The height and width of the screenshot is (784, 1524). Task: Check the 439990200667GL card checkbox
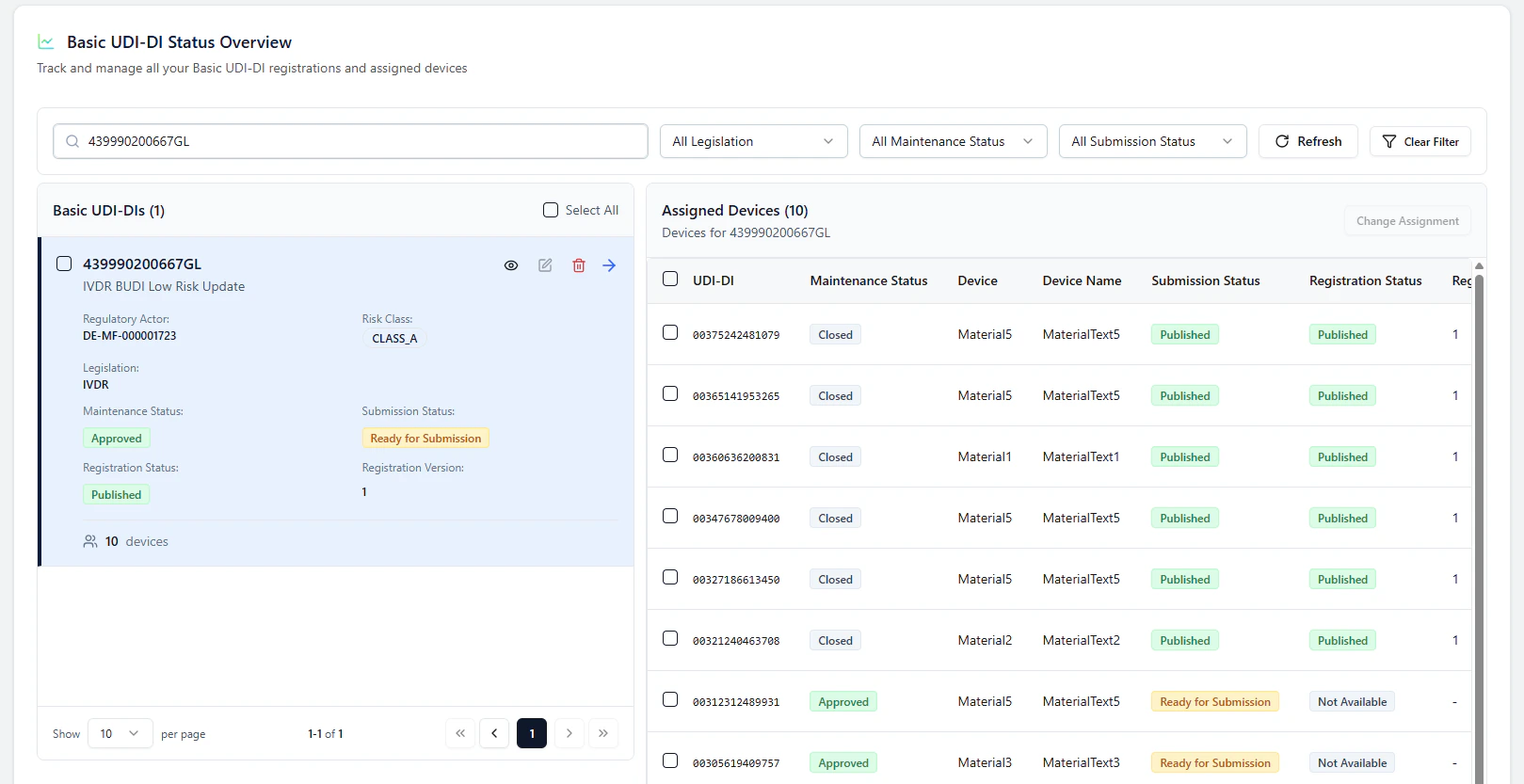[x=64, y=264]
